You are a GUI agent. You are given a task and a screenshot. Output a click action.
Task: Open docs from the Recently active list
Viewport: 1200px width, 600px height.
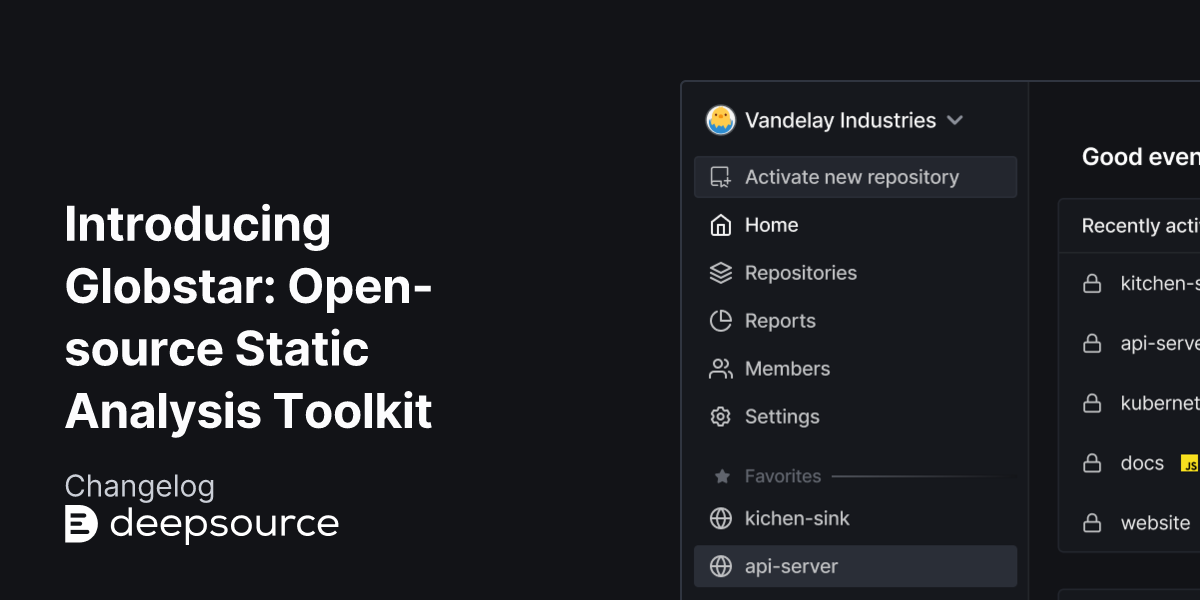(1141, 463)
